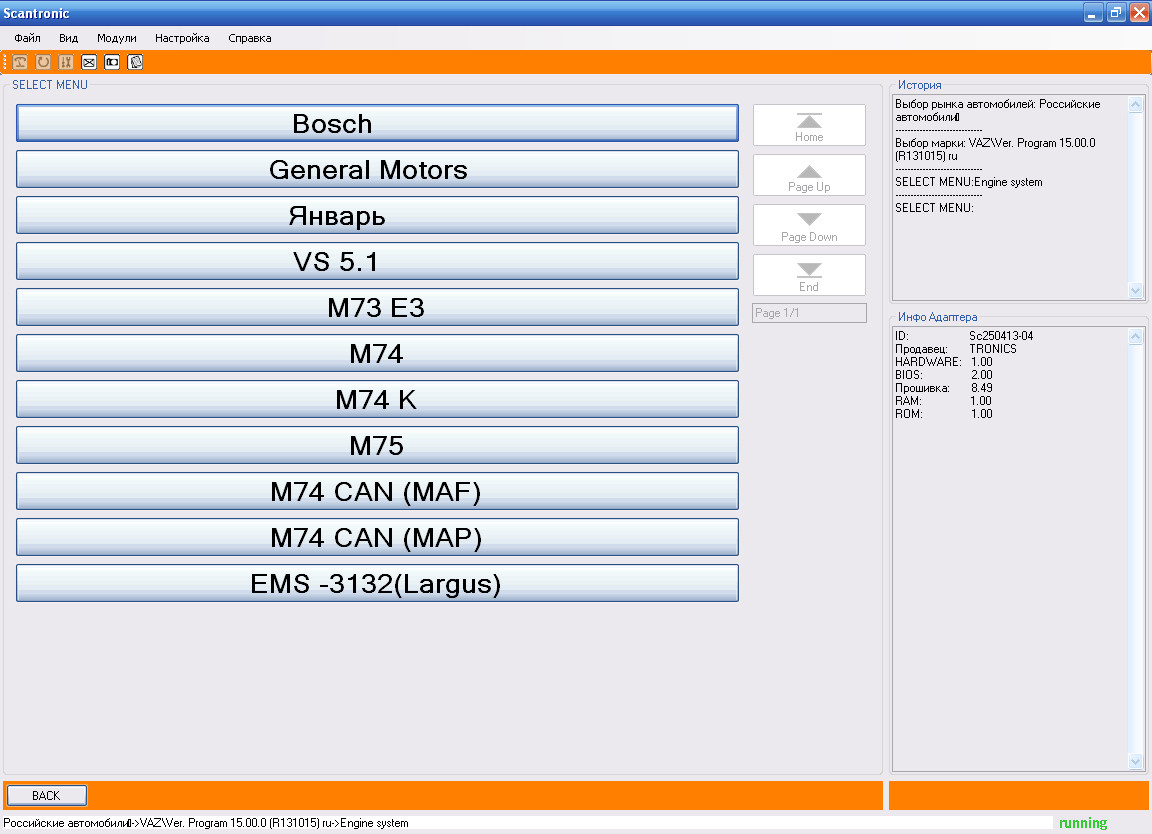Select the M75 option

(377, 445)
